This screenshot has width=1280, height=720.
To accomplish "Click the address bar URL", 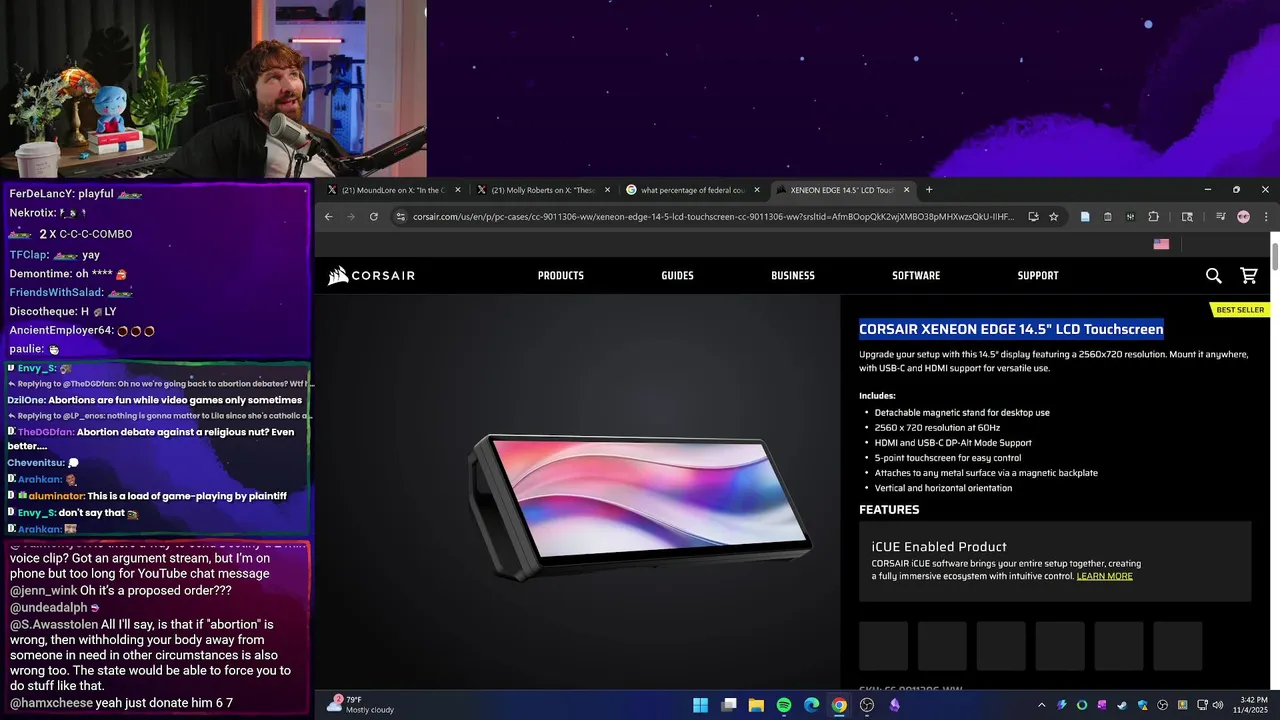I will [x=713, y=216].
